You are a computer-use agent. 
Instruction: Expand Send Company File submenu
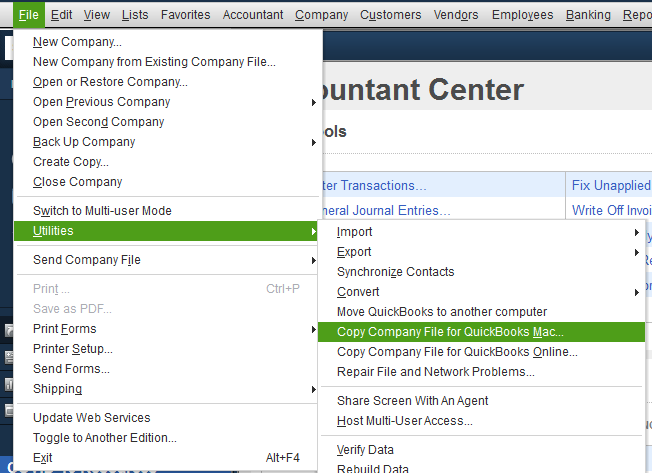pos(166,260)
